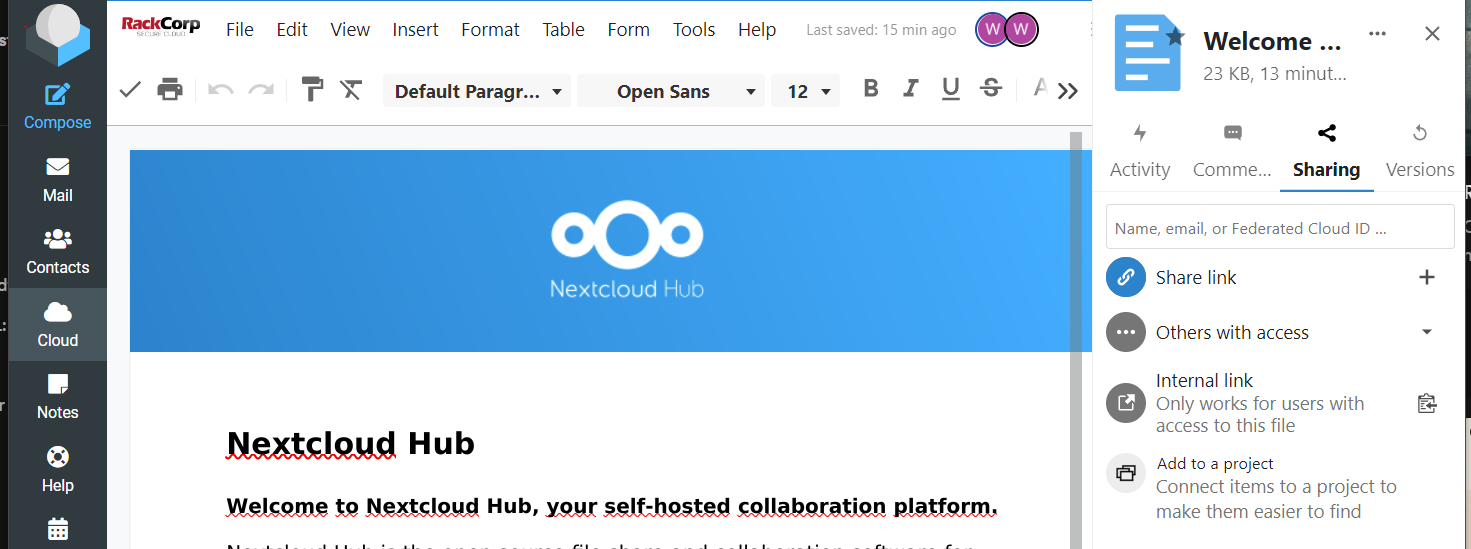The height and width of the screenshot is (549, 1471).
Task: Open the Compose sidebar item
Action: [x=57, y=107]
